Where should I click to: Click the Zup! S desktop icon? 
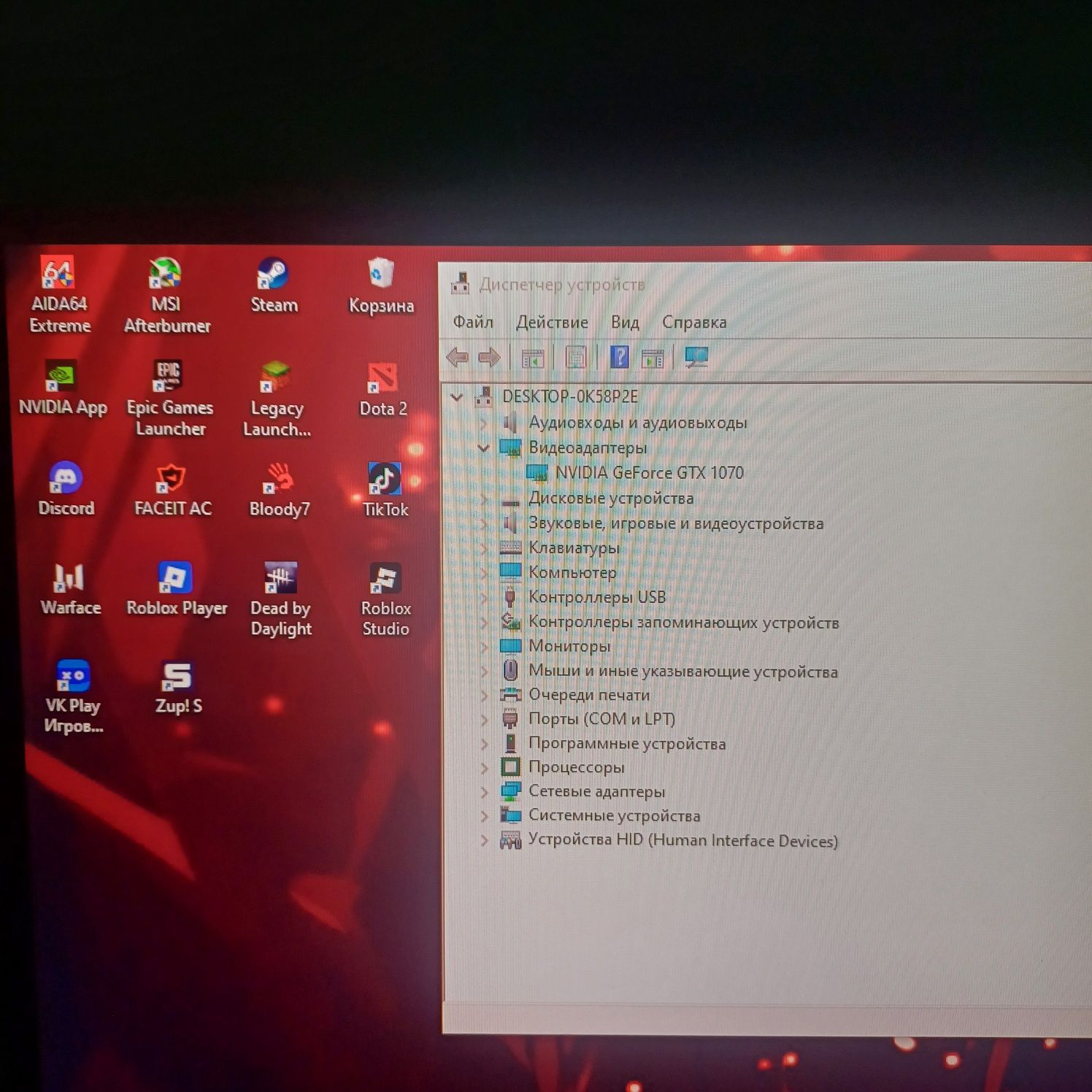(x=178, y=687)
